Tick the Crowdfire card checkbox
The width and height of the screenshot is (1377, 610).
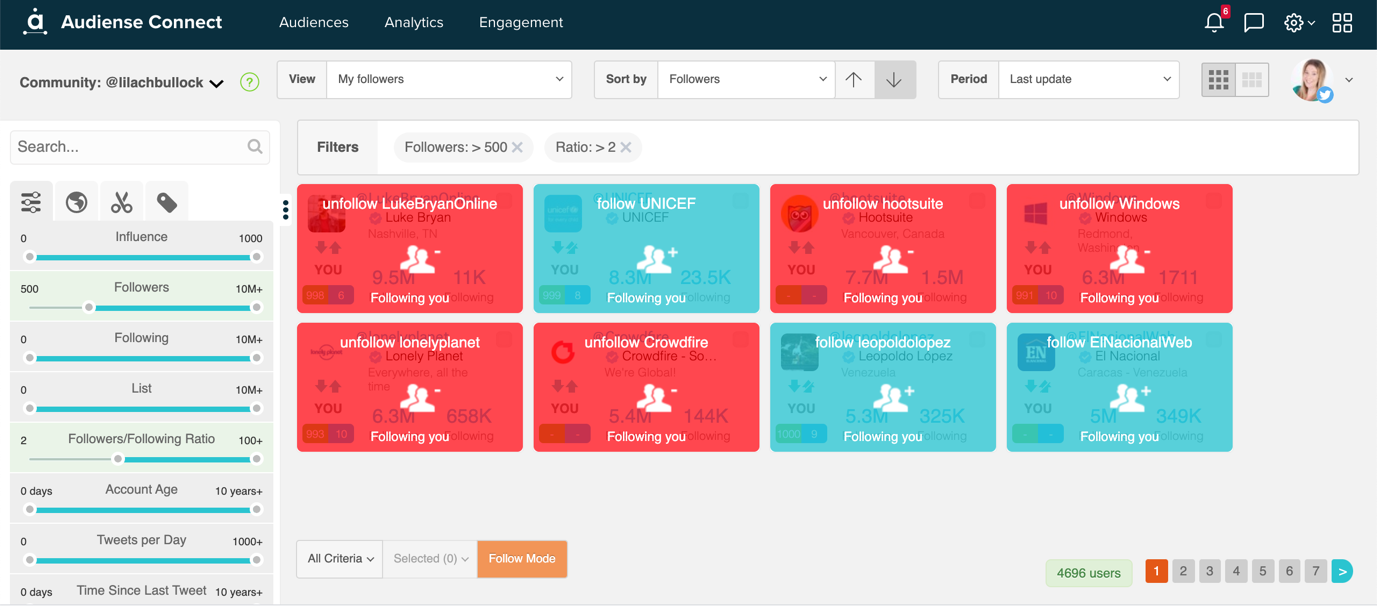(x=741, y=340)
